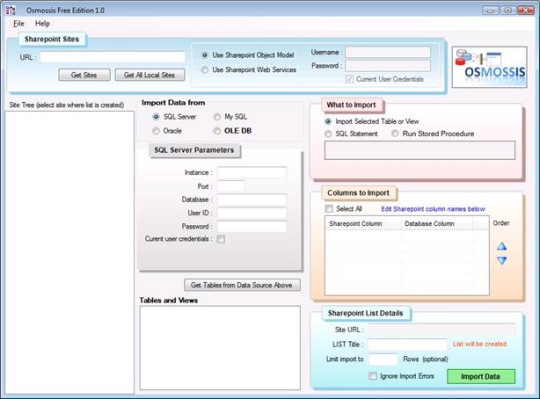Click the User ID field

(252, 213)
